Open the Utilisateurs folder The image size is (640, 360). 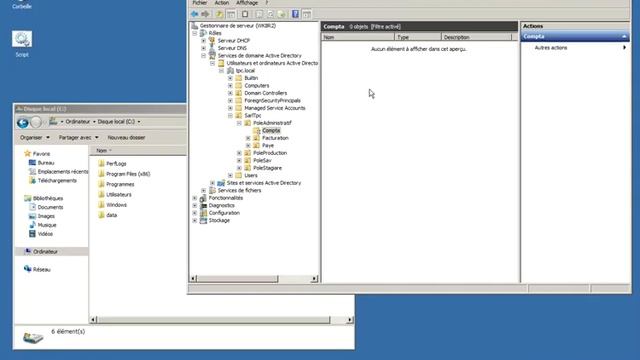pyautogui.click(x=119, y=194)
